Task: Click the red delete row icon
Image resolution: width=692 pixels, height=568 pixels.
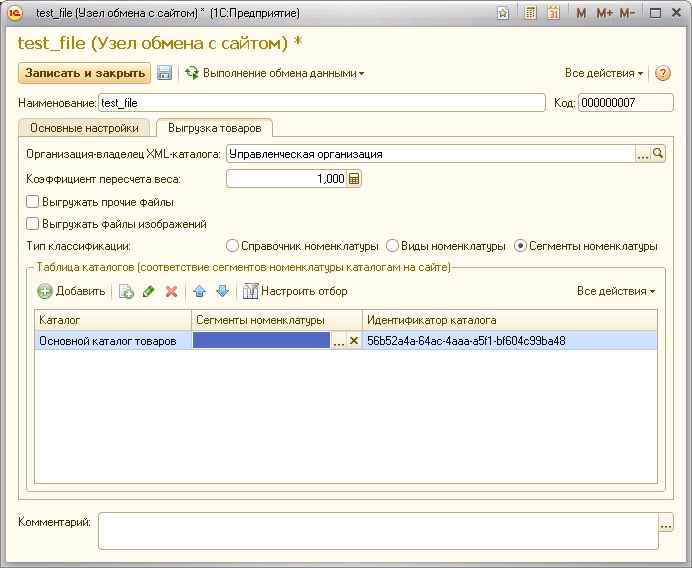Action: click(171, 291)
